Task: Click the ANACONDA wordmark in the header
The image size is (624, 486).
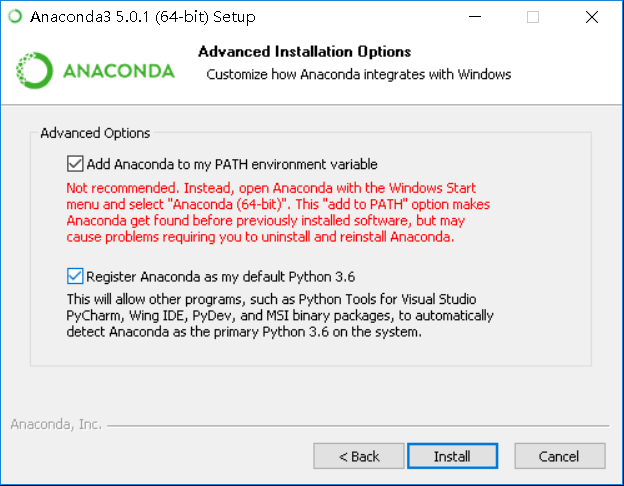Action: (118, 72)
